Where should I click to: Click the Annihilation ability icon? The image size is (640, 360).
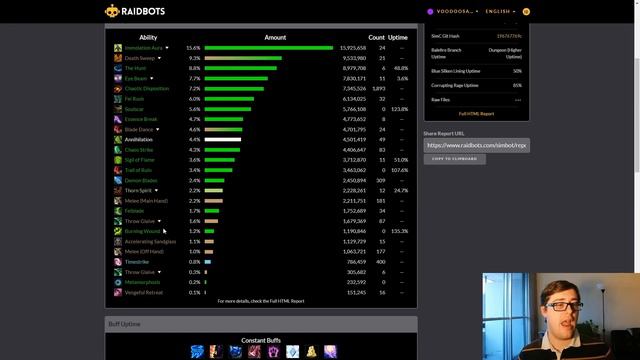tap(118, 140)
